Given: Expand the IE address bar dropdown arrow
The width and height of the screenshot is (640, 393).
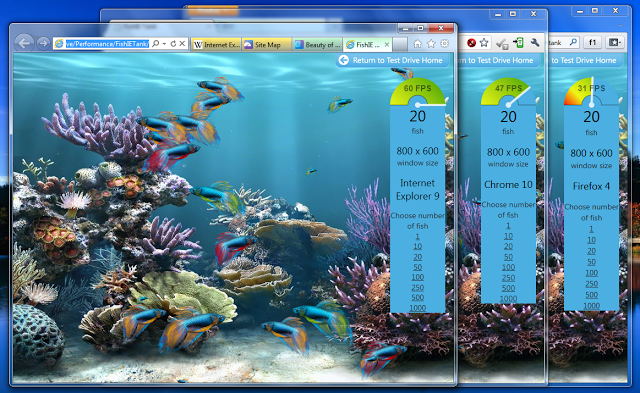Looking at the screenshot, I should (164, 44).
